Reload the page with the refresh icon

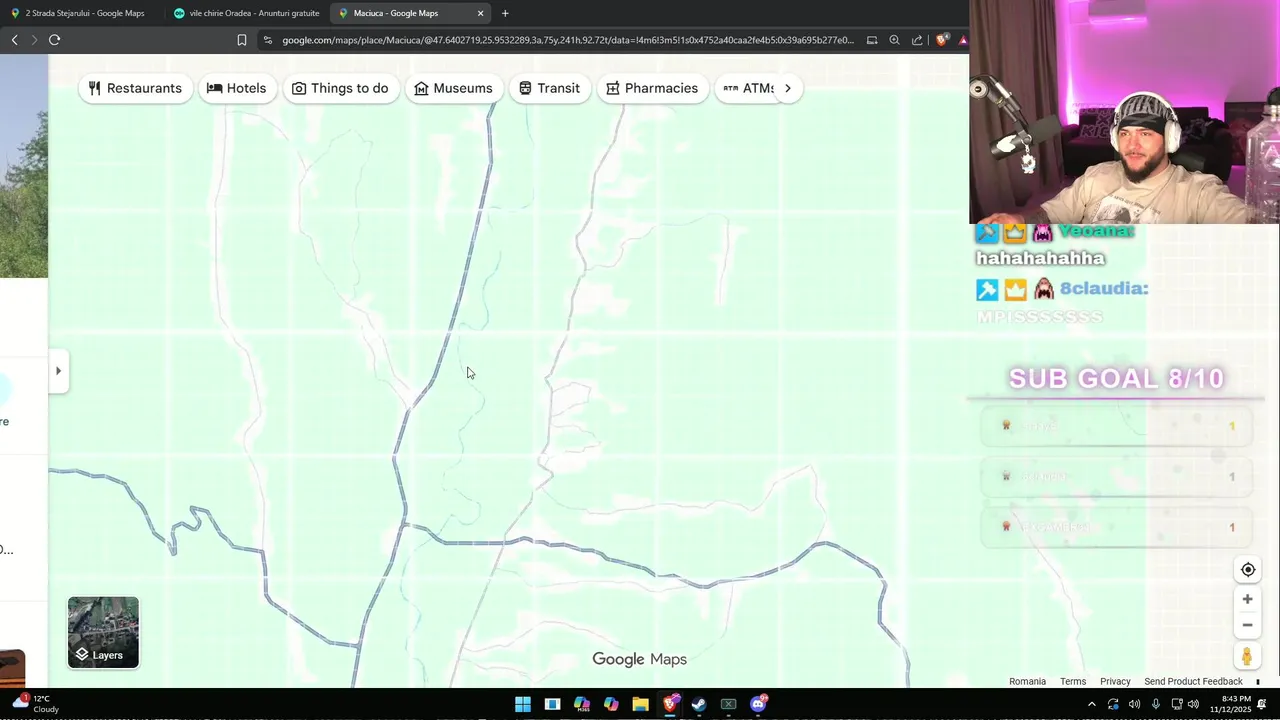[54, 40]
